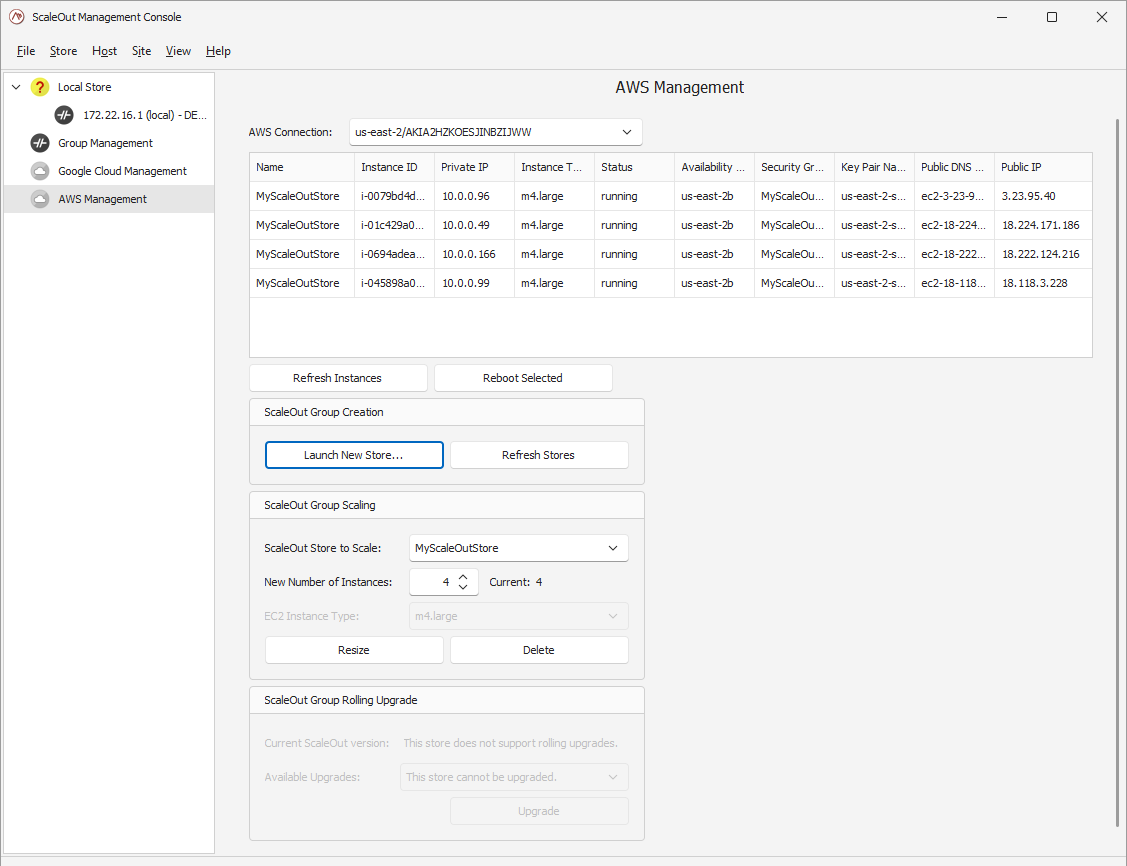The image size is (1127, 866).
Task: Click the Delete store button
Action: [x=538, y=650]
